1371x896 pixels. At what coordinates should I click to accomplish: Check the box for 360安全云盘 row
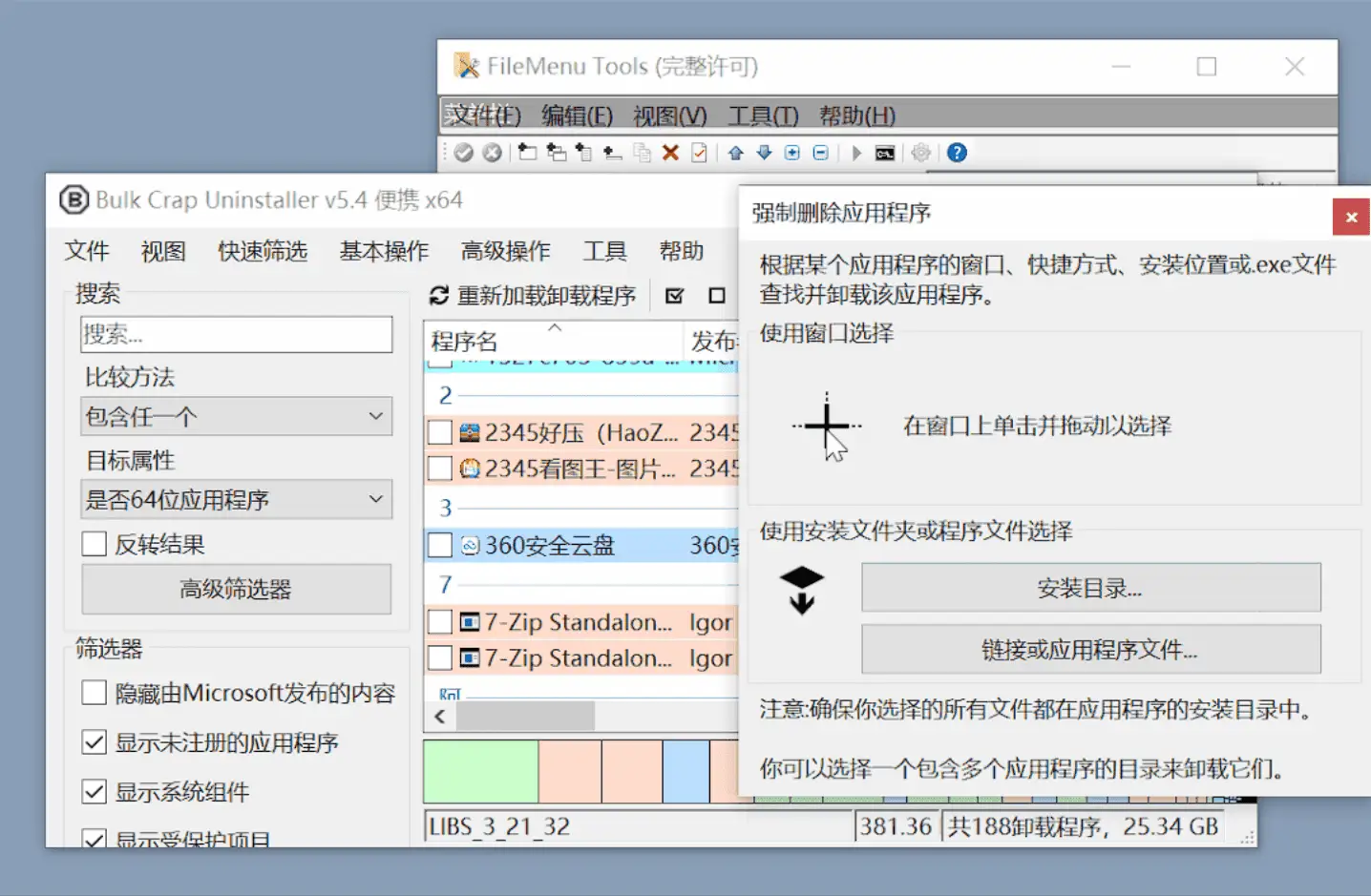click(439, 545)
